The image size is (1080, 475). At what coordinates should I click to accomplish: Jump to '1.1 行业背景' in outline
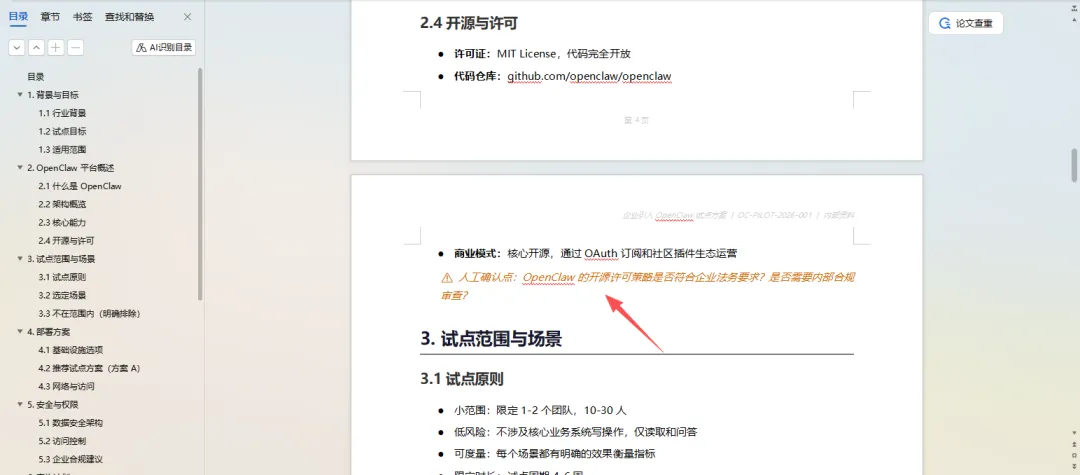click(62, 113)
